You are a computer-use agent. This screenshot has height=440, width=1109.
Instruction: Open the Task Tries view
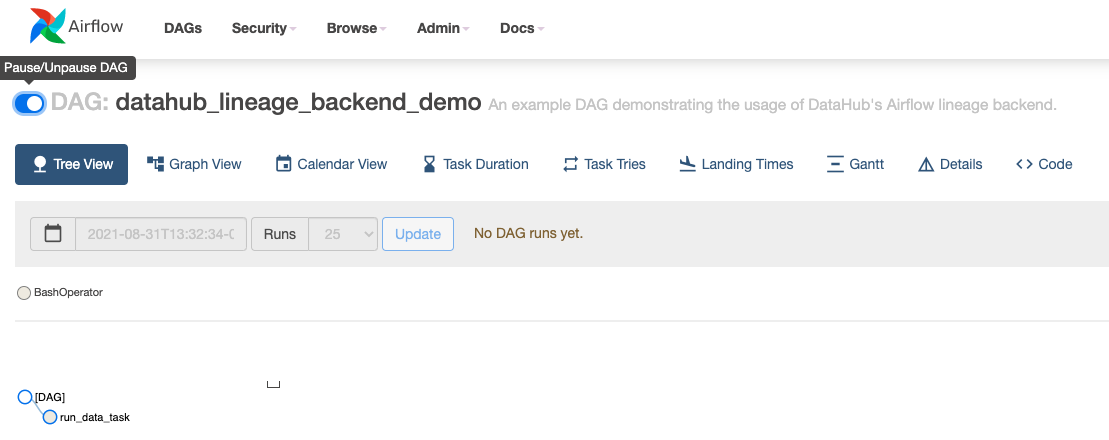click(604, 164)
